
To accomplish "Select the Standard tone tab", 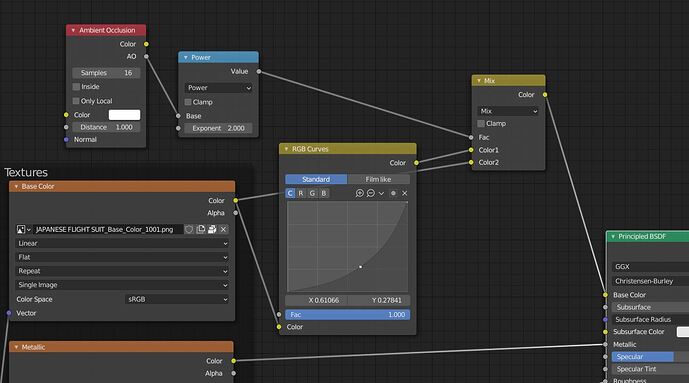I will [316, 179].
